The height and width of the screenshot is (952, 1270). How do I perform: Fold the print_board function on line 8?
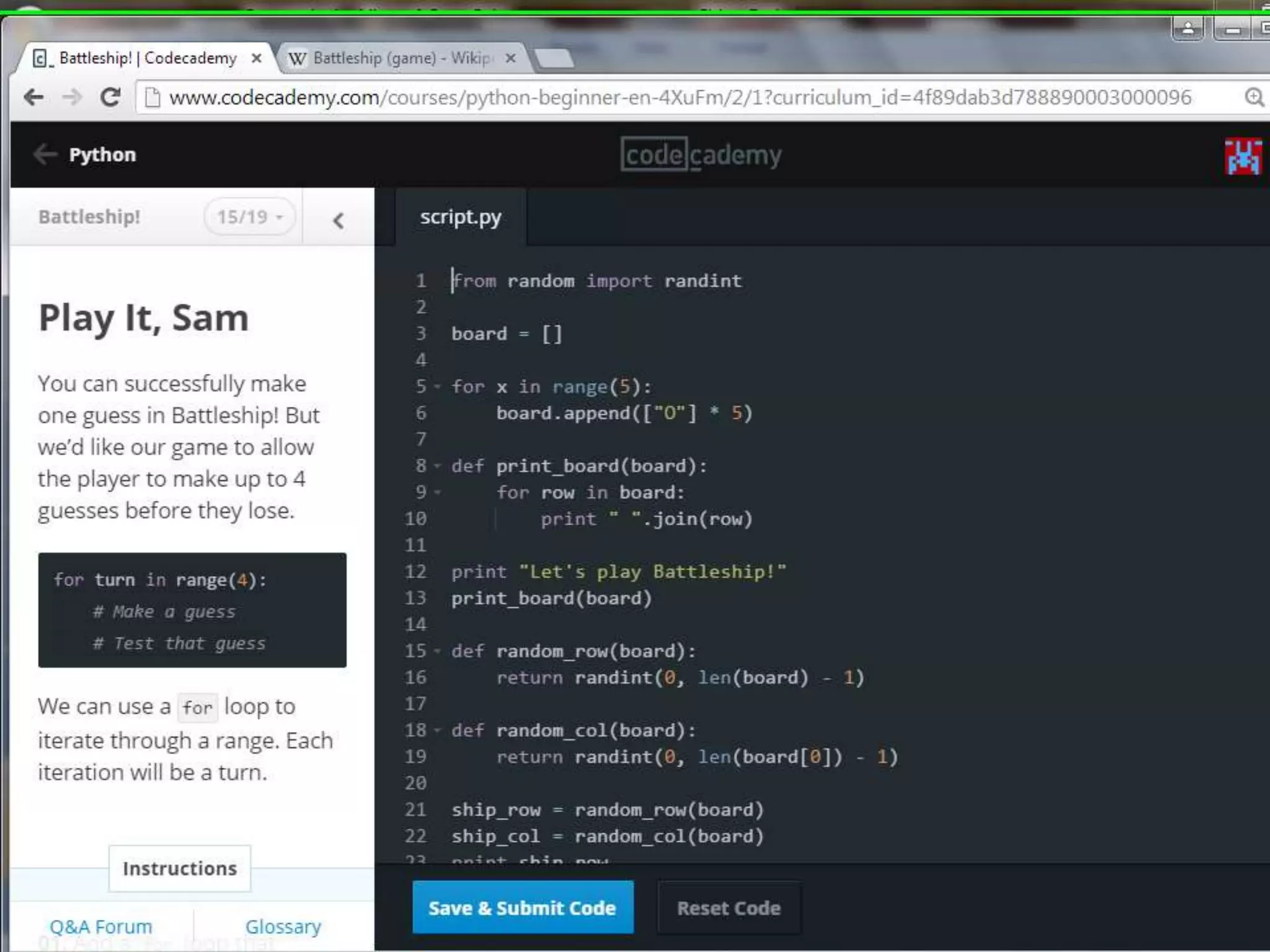pos(438,466)
